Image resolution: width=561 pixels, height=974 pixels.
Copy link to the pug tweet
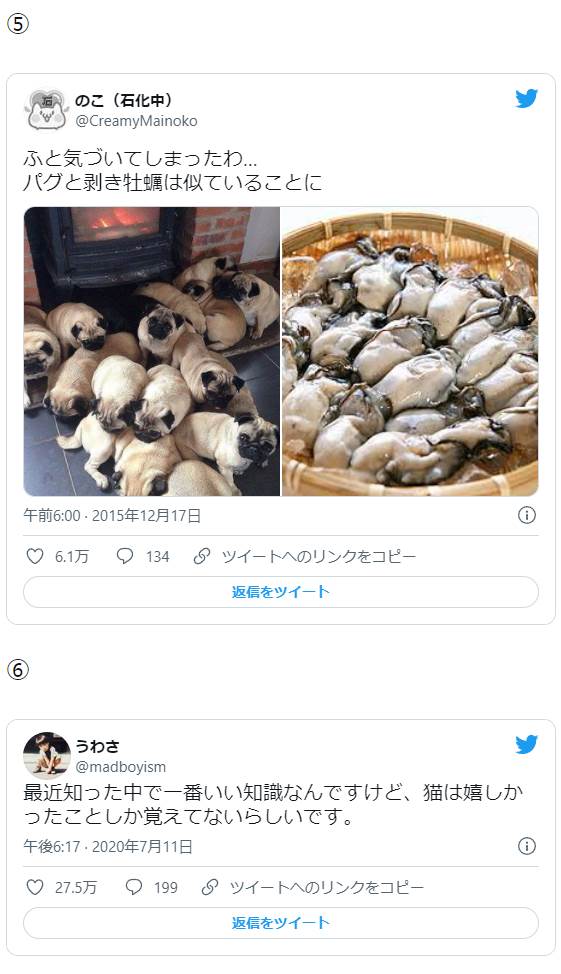pos(304,556)
